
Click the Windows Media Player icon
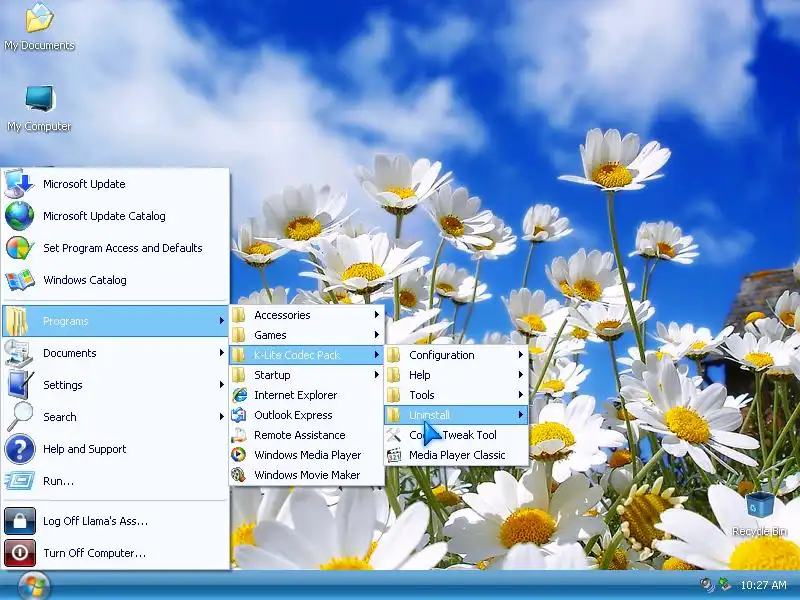[238, 455]
